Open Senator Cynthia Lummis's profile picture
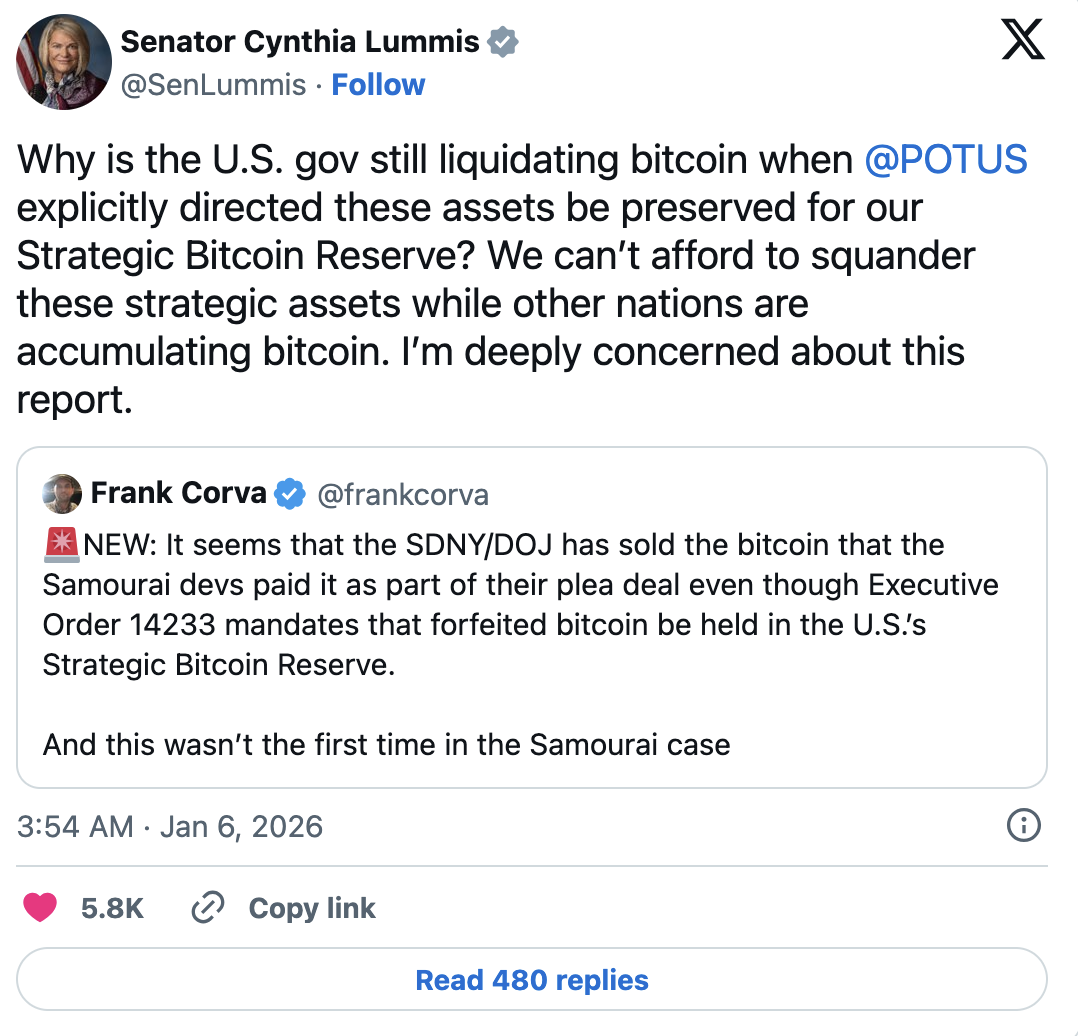1078x1036 pixels. (63, 62)
